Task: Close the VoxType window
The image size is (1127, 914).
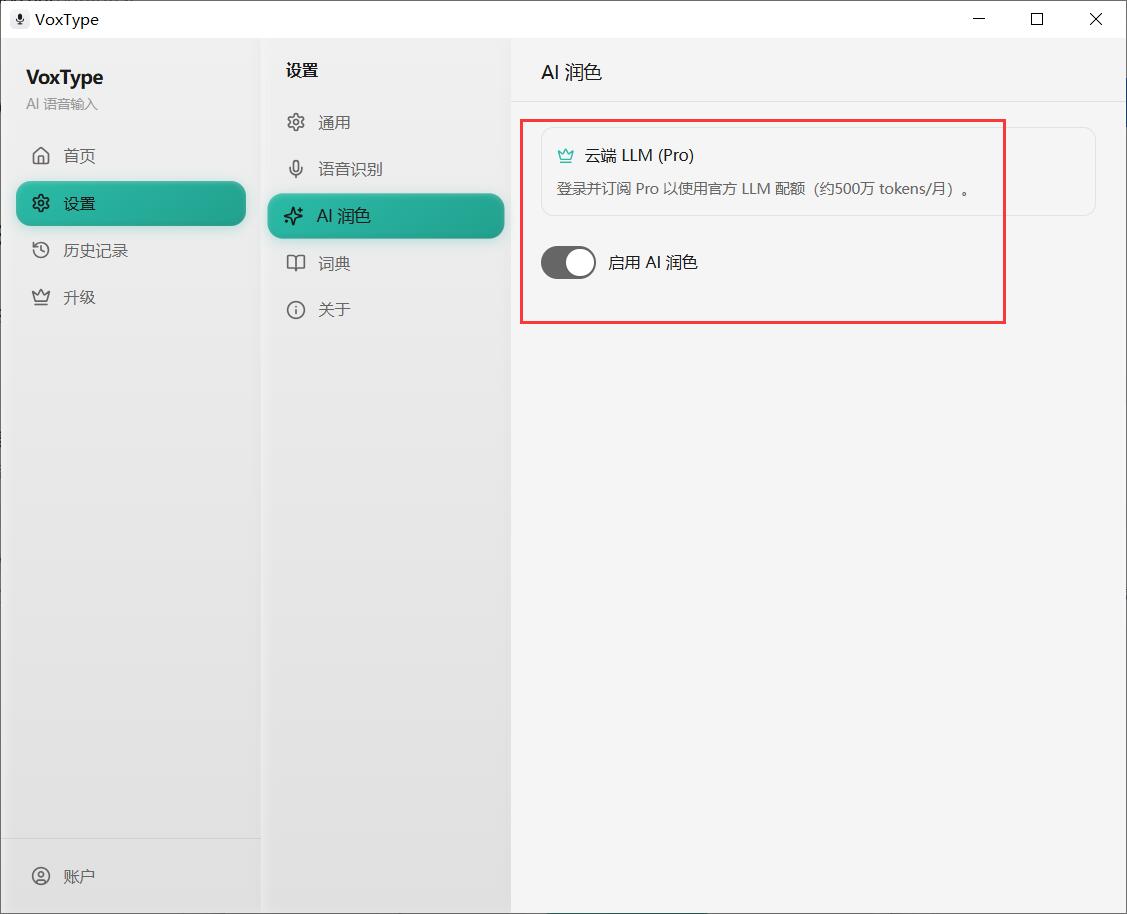Action: click(1095, 19)
